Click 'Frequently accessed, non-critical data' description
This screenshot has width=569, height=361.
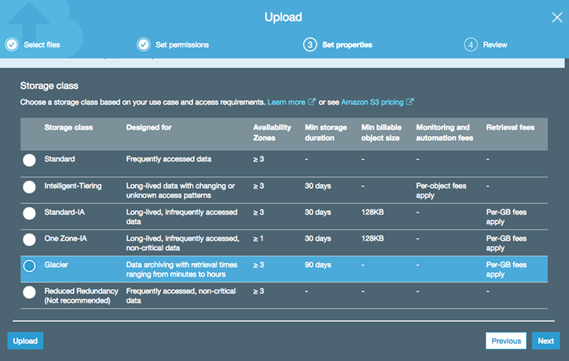[181, 296]
